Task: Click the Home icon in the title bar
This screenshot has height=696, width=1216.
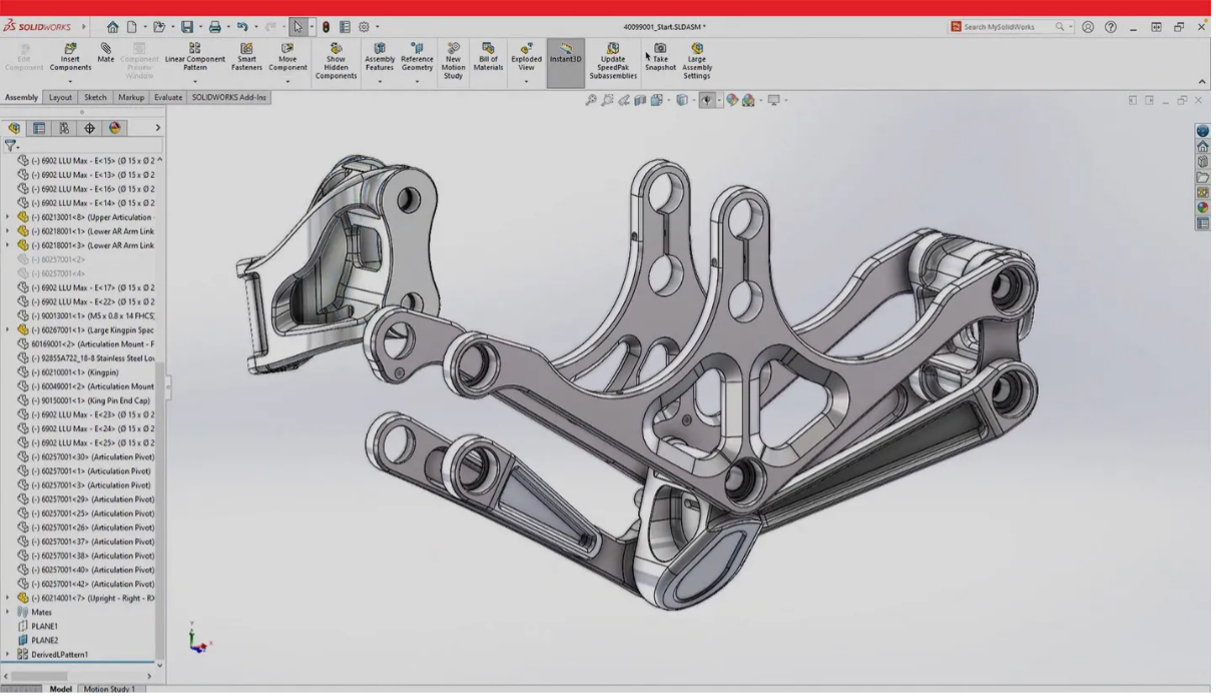Action: (112, 27)
